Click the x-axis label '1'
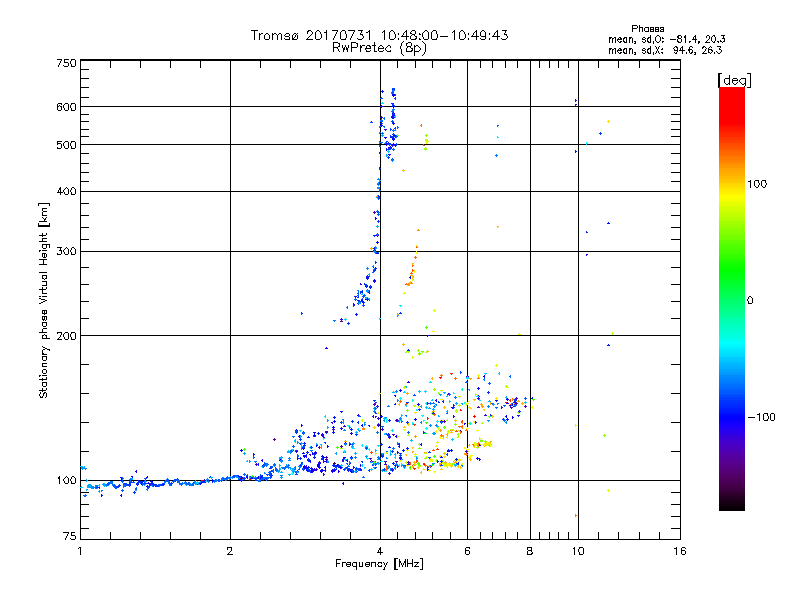 coord(80,551)
